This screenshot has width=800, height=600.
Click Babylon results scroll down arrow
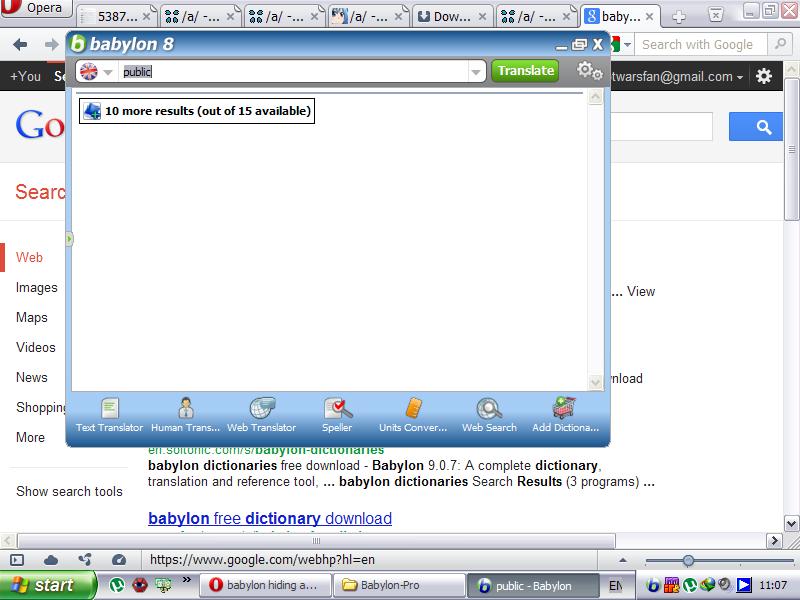[595, 382]
